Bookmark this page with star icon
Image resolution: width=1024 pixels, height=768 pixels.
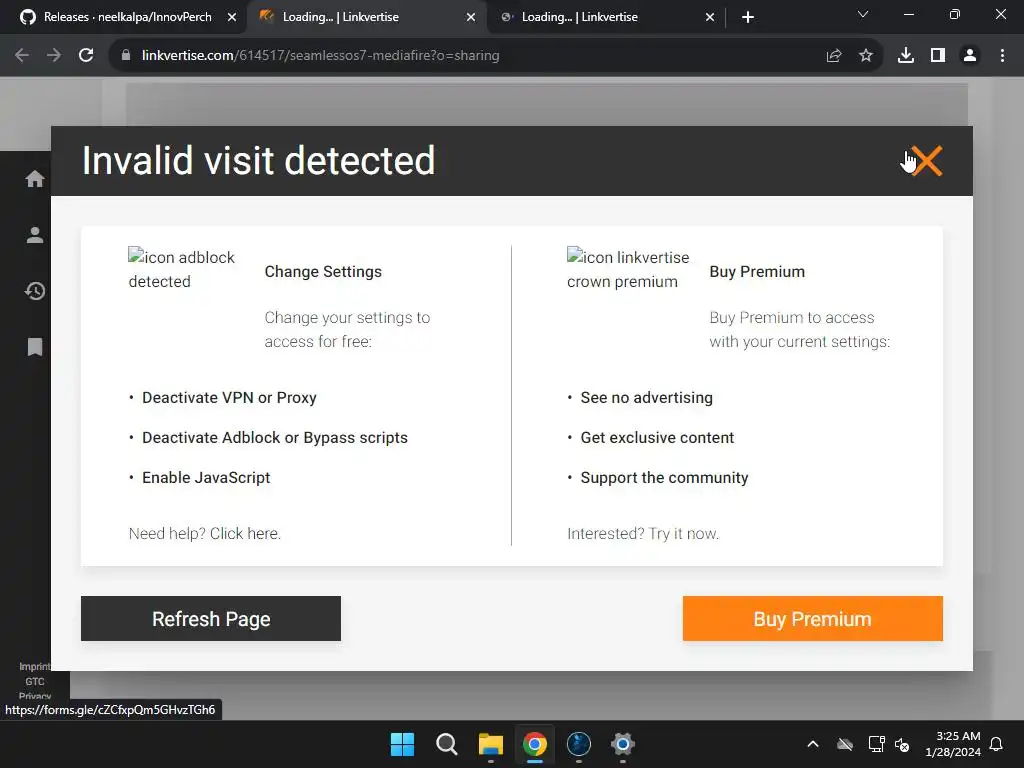[866, 56]
